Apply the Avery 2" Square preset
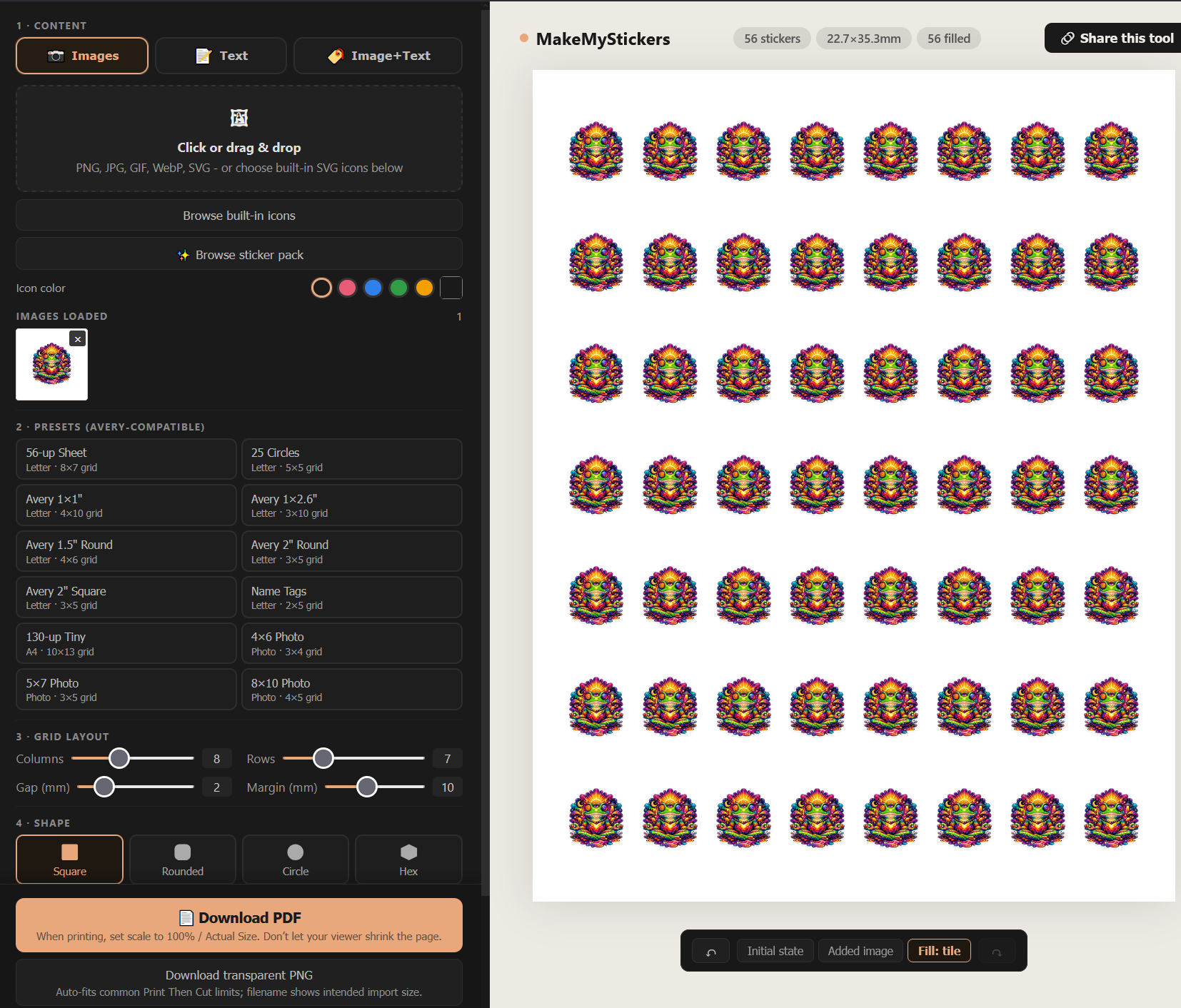The width and height of the screenshot is (1181, 1008). pos(126,598)
